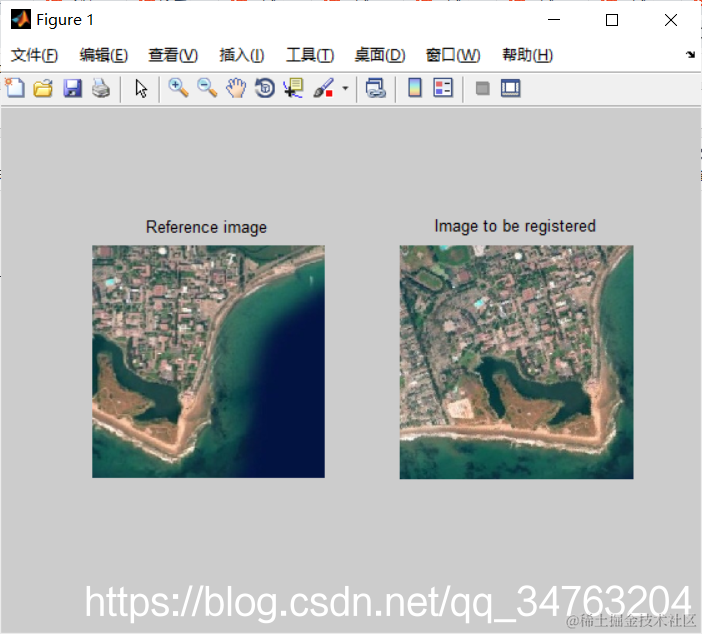
Task: Print the figure using printer icon
Action: pos(101,88)
